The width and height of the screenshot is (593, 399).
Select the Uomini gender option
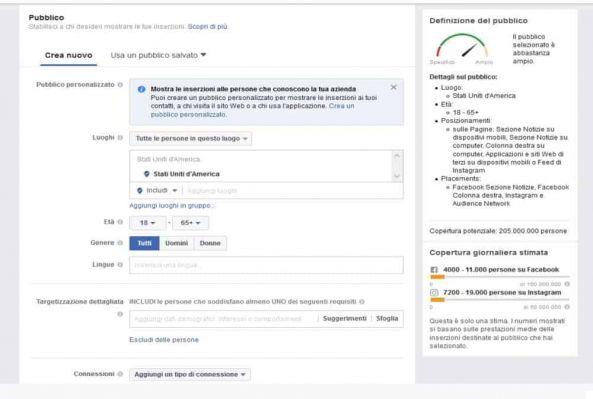click(x=177, y=243)
